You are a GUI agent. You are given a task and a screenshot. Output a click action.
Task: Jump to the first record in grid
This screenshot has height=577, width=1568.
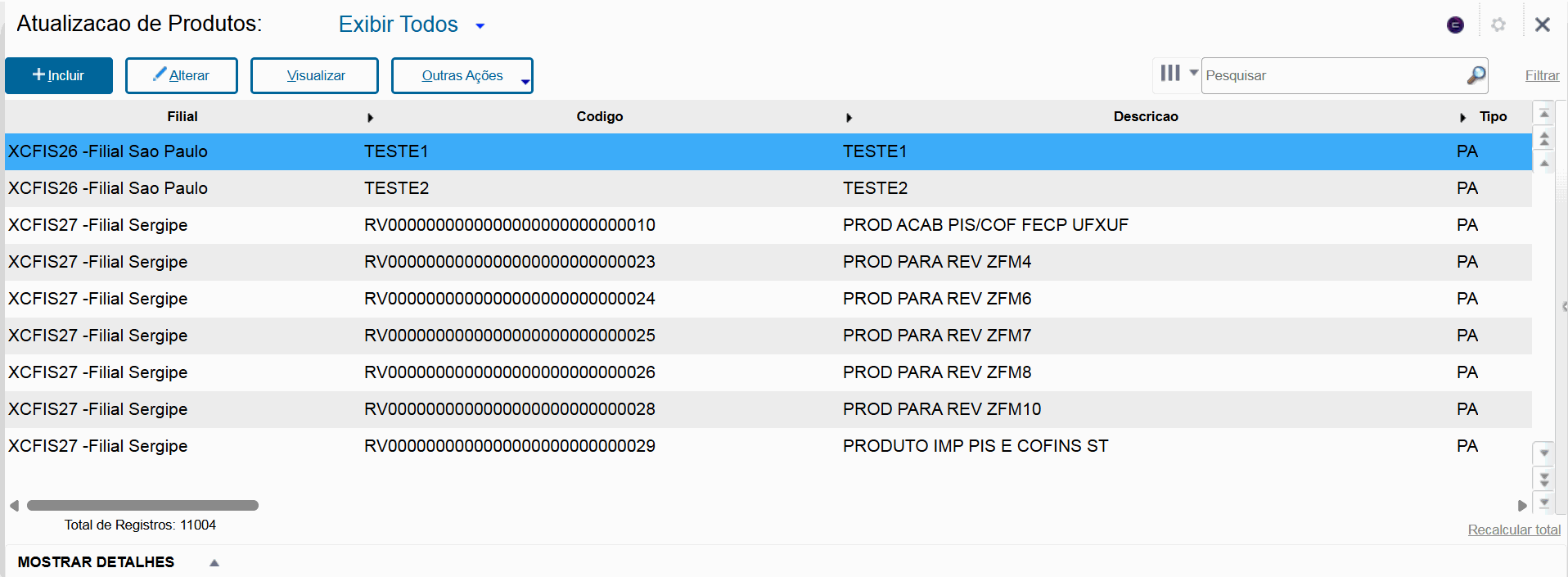(1544, 115)
